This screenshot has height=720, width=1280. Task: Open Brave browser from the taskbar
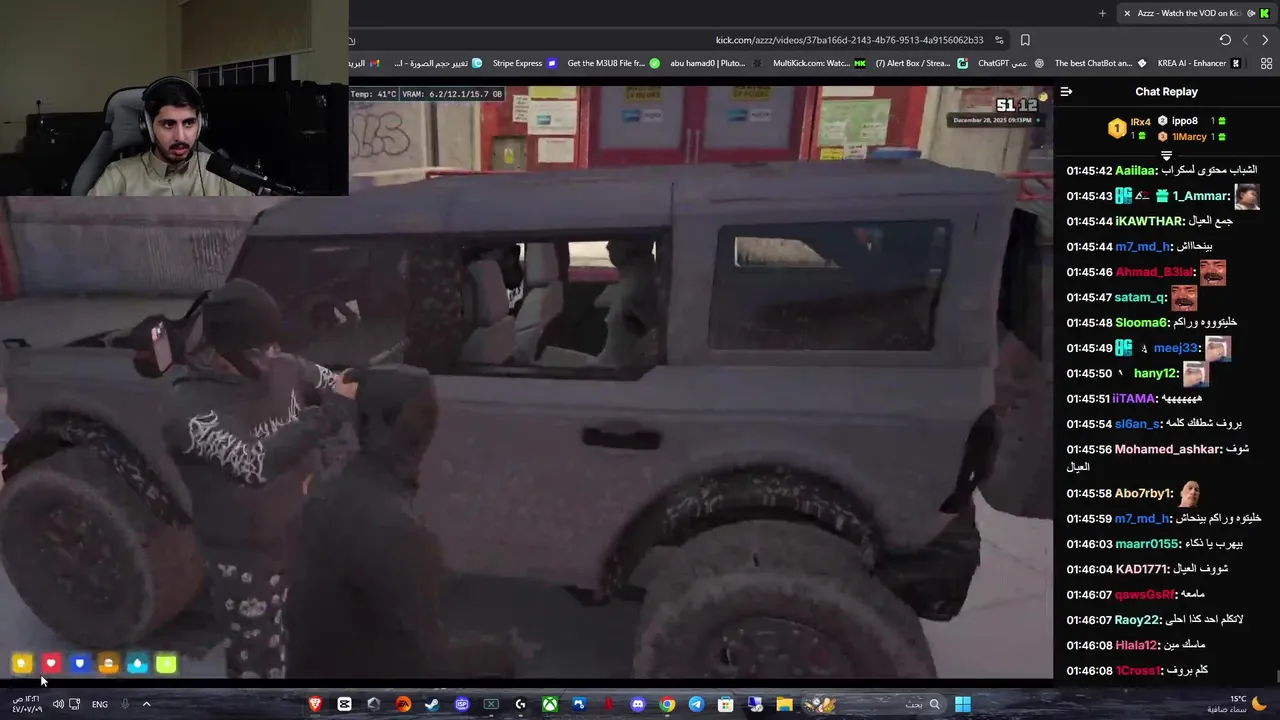pyautogui.click(x=315, y=704)
